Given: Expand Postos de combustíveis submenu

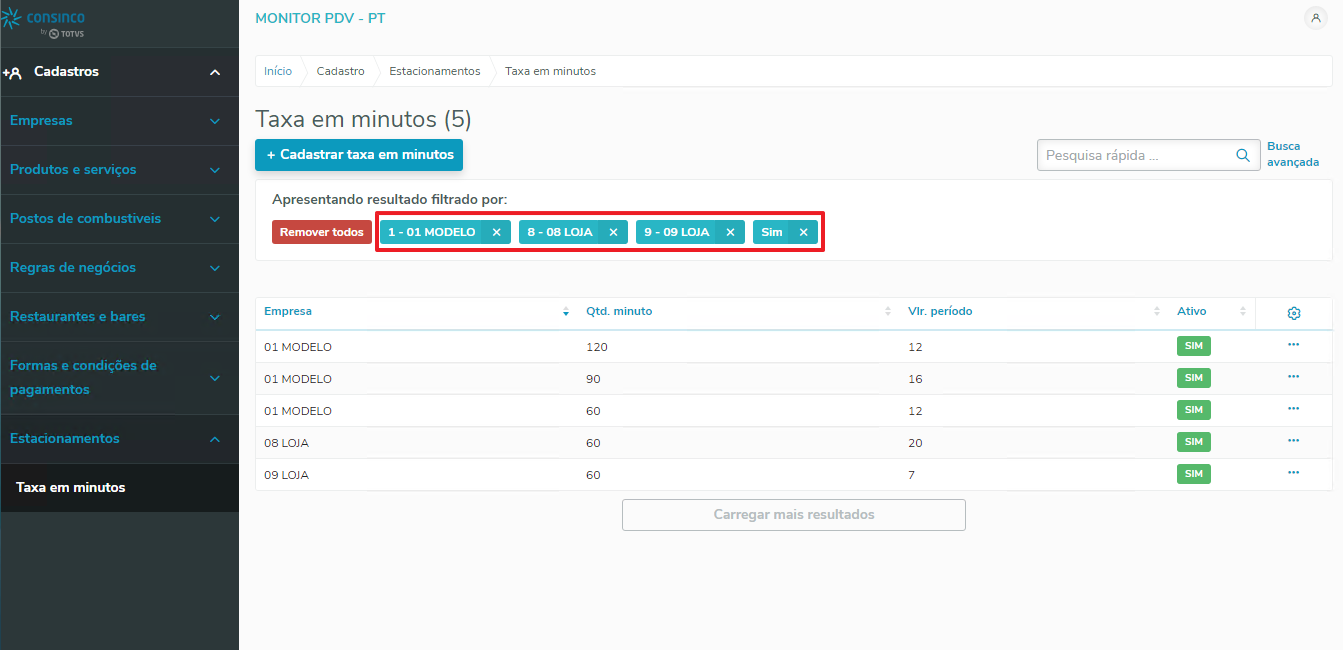Looking at the screenshot, I should click(x=215, y=219).
